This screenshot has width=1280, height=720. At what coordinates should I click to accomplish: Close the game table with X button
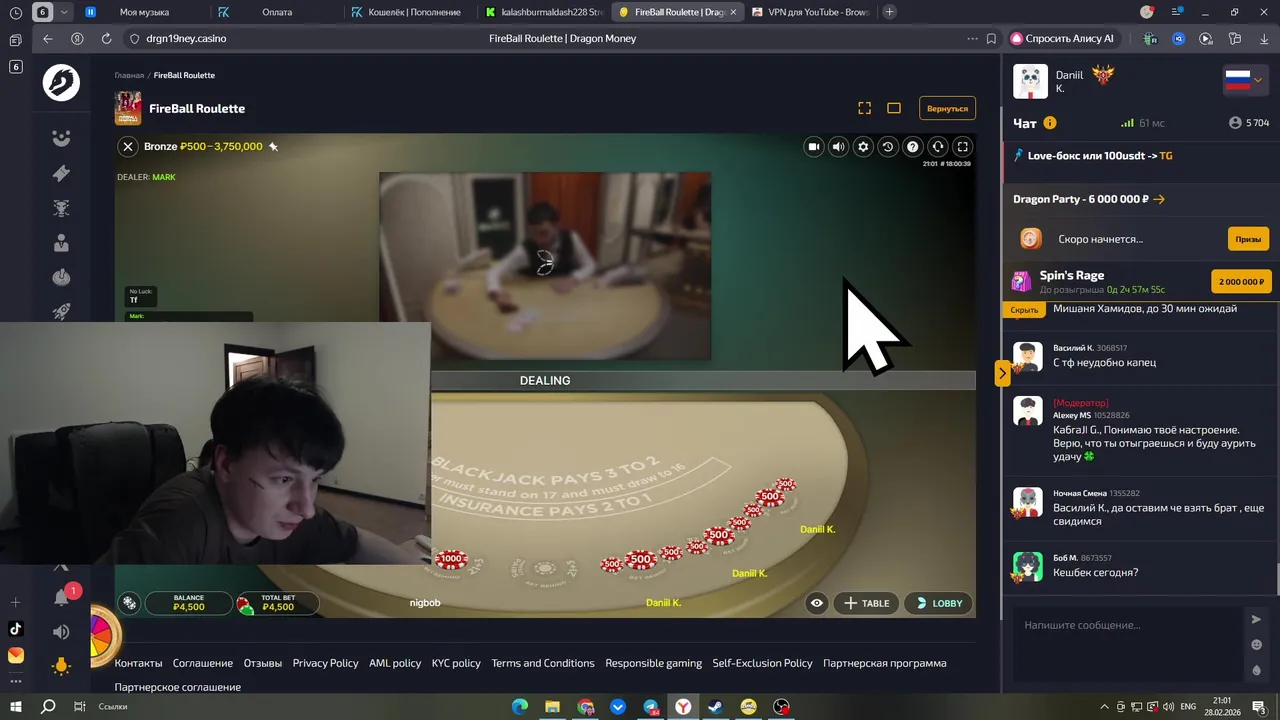128,146
